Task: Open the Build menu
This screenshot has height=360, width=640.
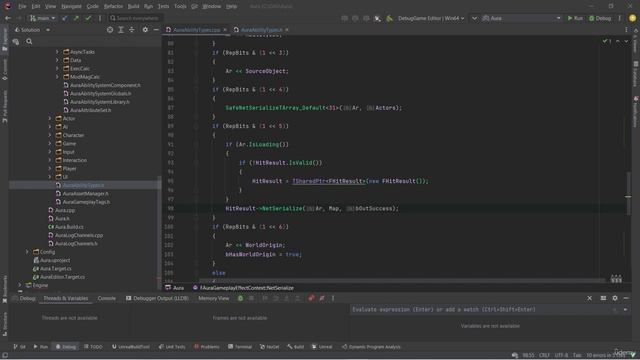Action: click(133, 7)
